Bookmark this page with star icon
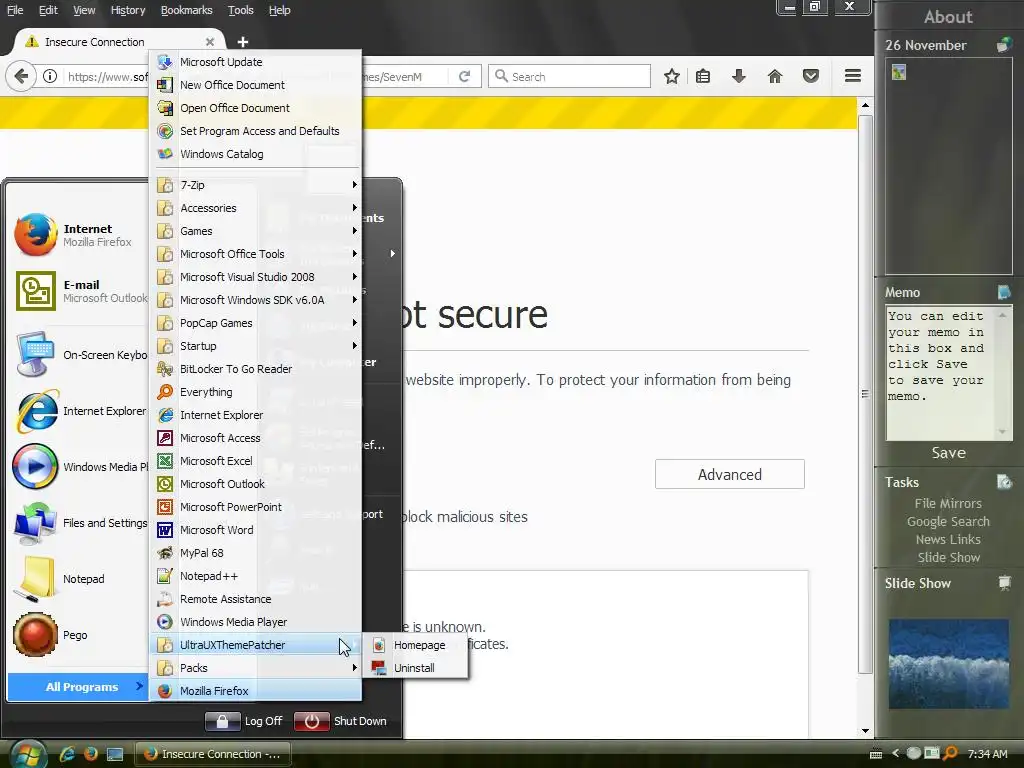Screen dimensions: 1024x768 671,76
